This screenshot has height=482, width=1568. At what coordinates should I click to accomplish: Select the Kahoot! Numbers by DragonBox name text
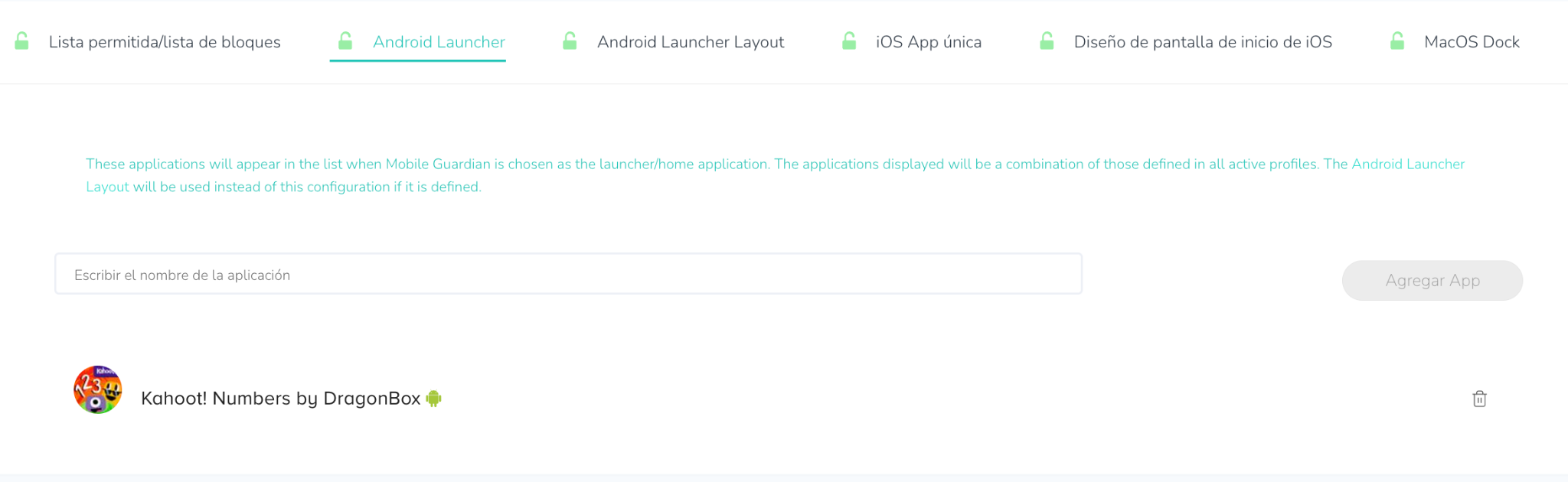(280, 399)
